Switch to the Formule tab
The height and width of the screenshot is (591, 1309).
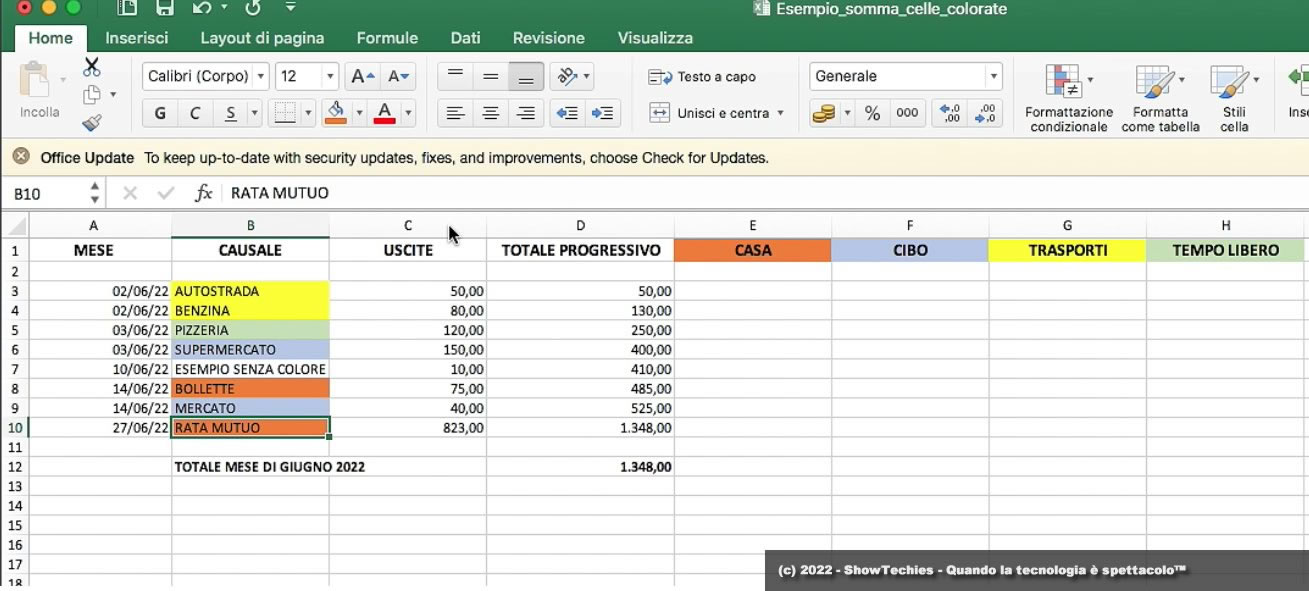(387, 38)
